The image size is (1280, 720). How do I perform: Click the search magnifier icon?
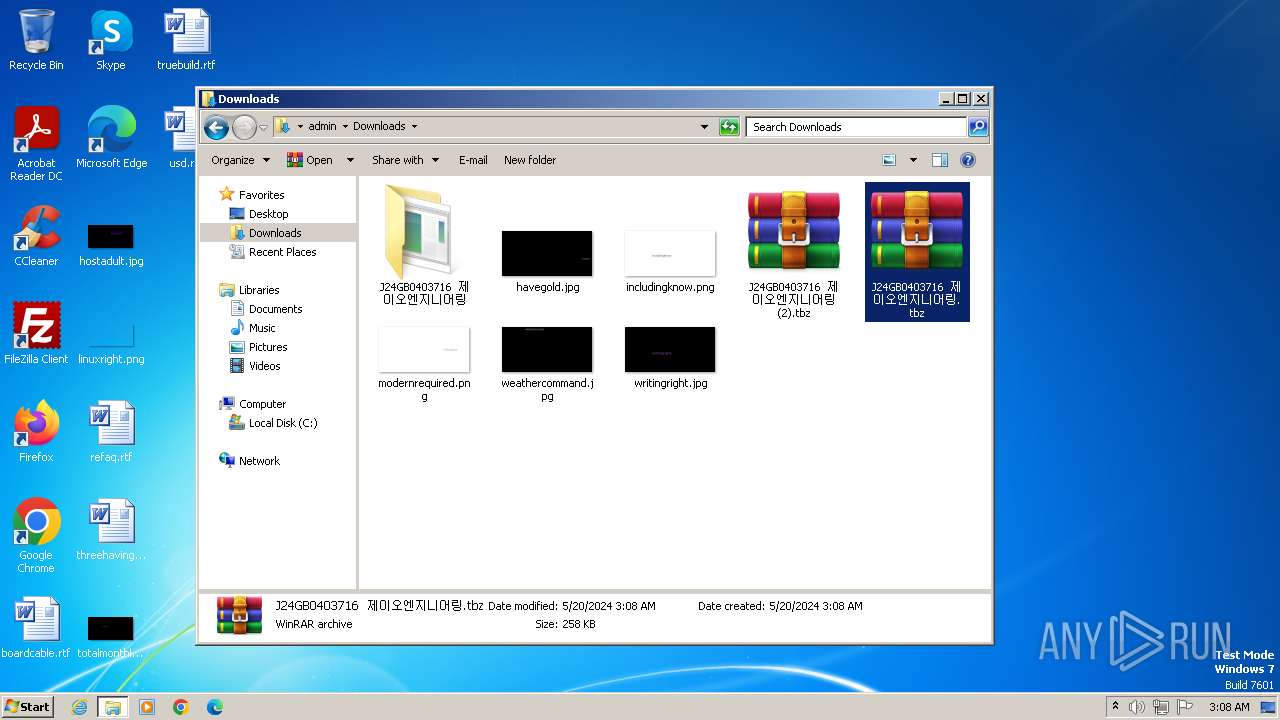click(x=978, y=127)
